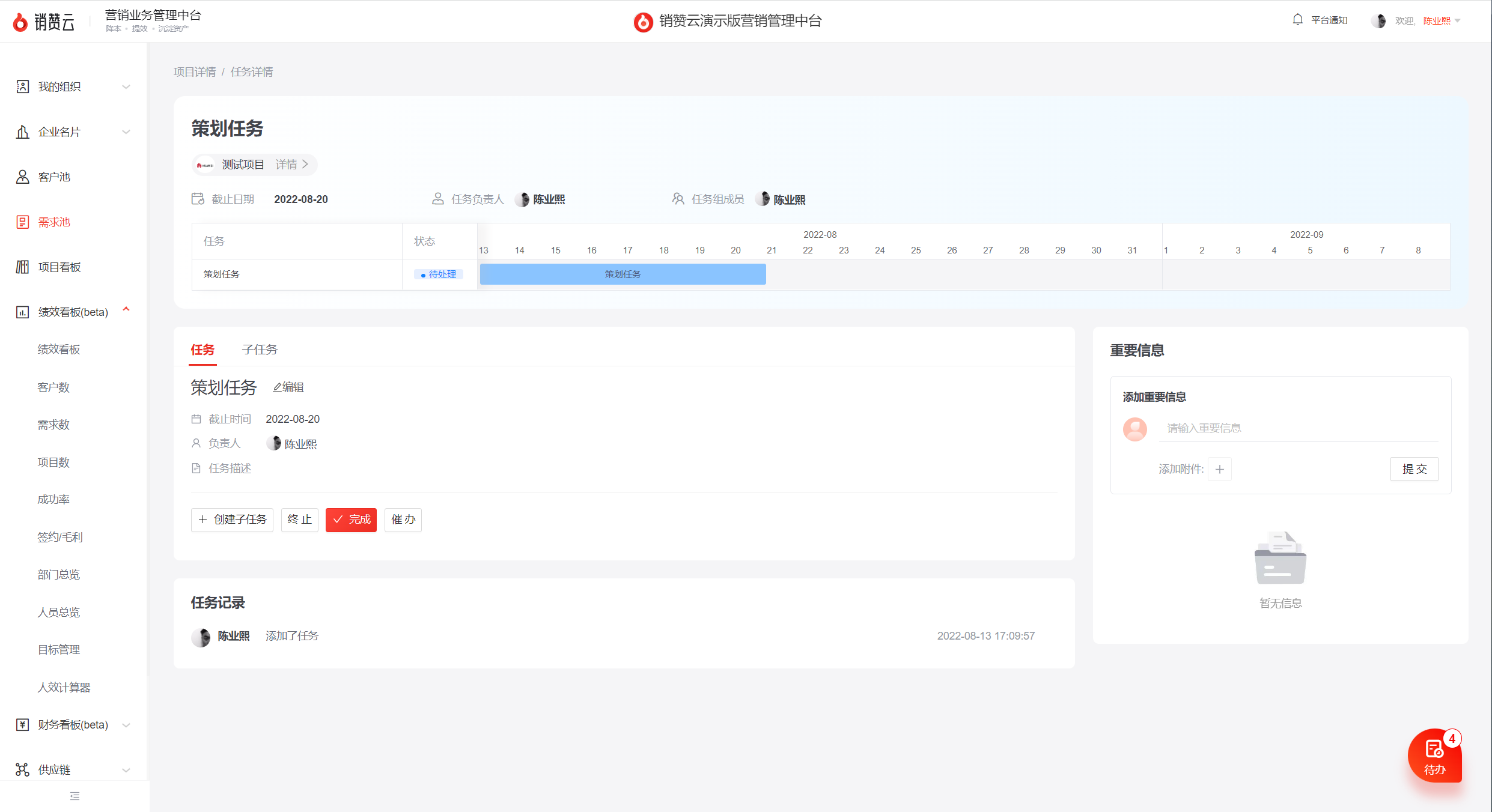Select the 策划任务 Gantt bar

(x=623, y=274)
